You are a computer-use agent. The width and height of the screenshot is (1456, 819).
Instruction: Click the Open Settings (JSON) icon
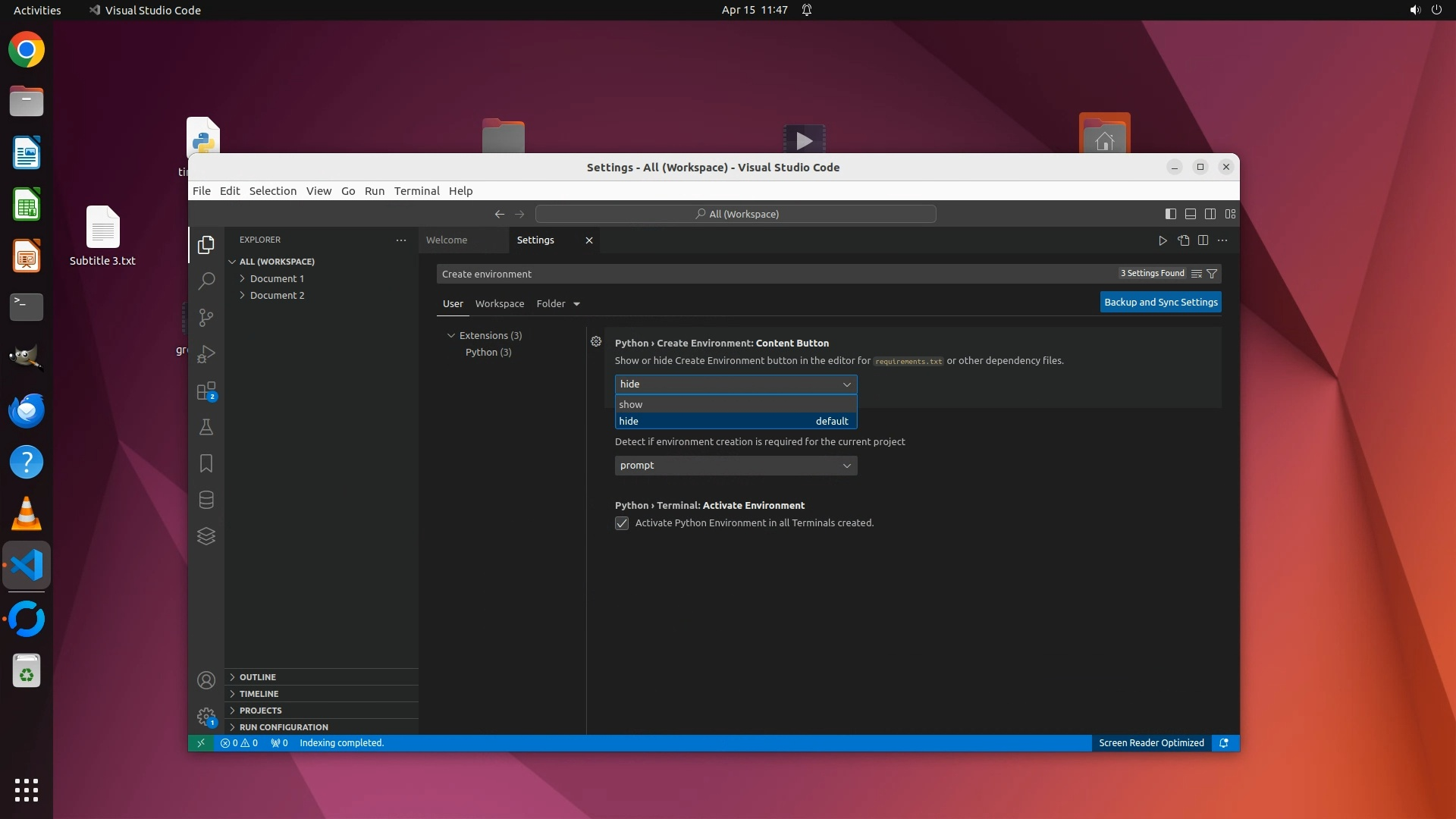[x=1183, y=240]
